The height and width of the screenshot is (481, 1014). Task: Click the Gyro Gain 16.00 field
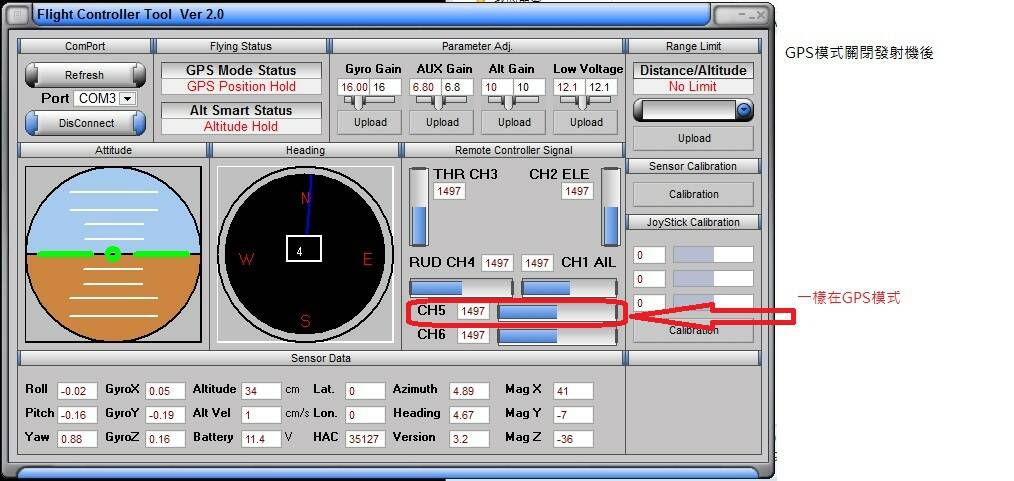pyautogui.click(x=353, y=87)
